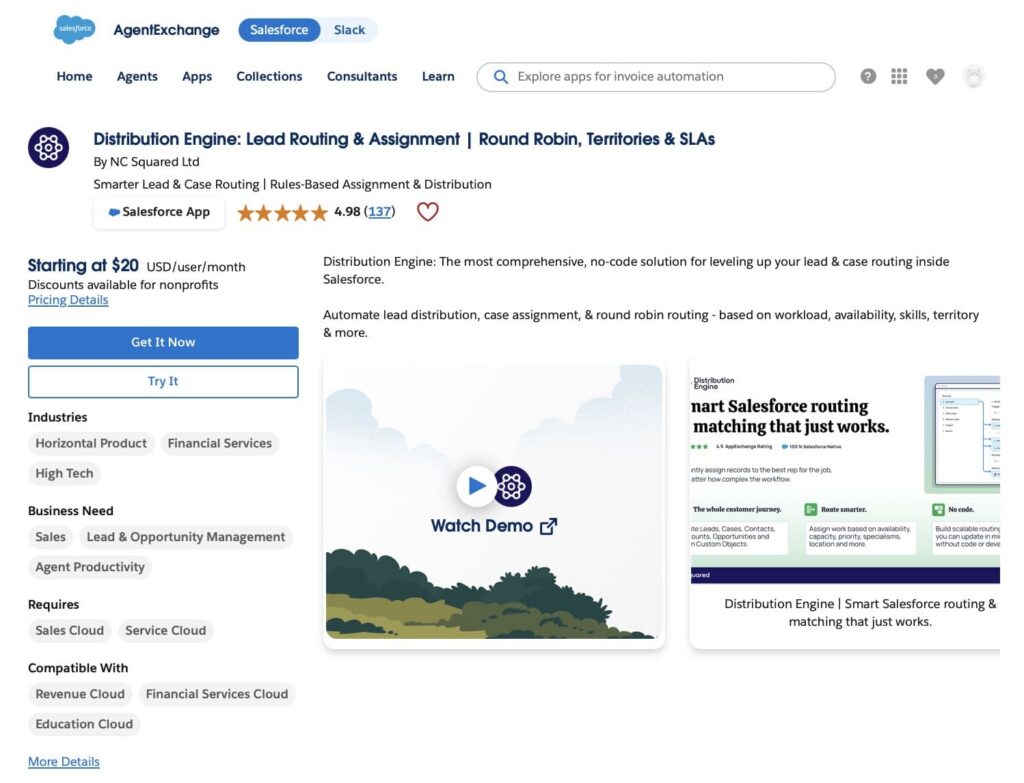Open favorites heart icon in header

pos(935,76)
